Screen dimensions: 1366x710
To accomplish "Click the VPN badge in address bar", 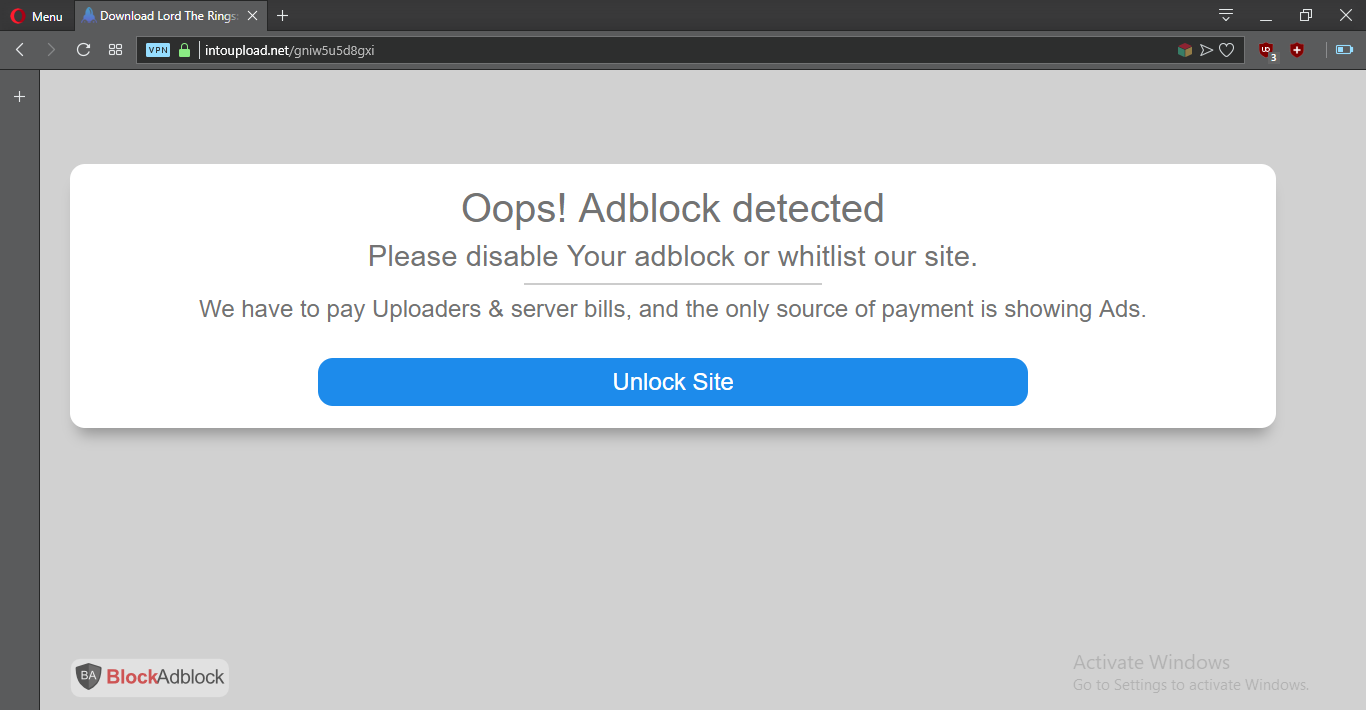I will (x=157, y=49).
